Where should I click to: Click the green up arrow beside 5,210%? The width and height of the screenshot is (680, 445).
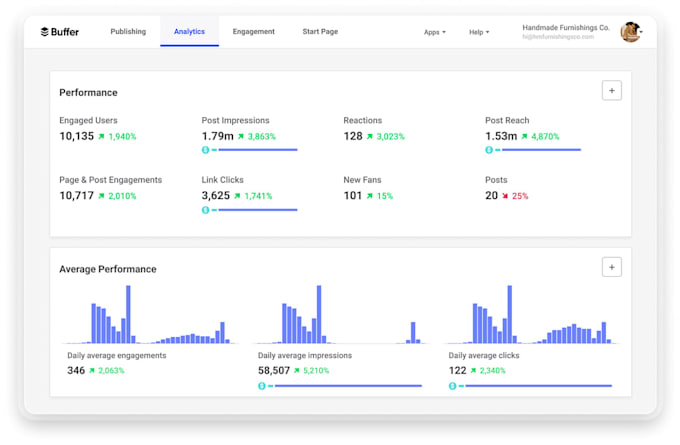[297, 370]
